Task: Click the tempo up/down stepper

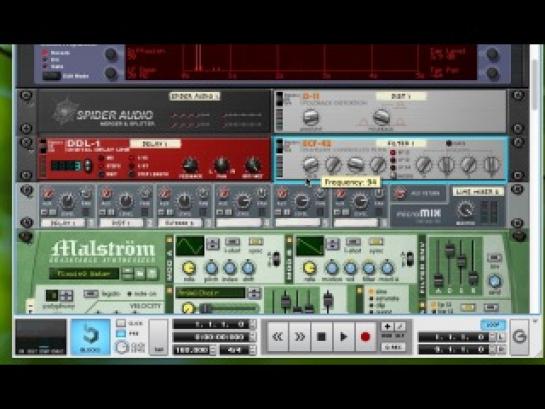Action: pyautogui.click(x=213, y=350)
